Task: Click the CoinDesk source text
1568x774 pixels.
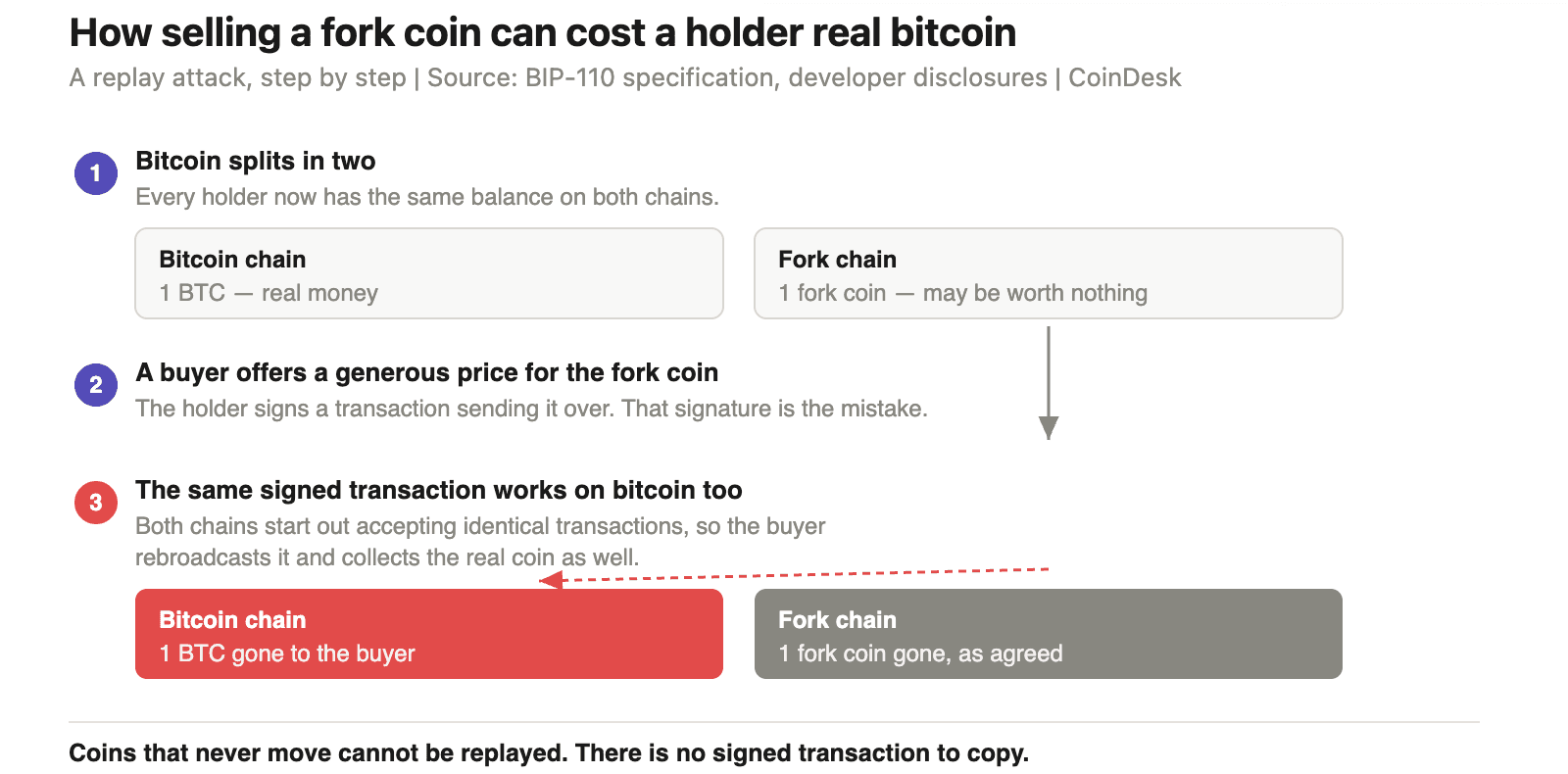Action: (1125, 77)
